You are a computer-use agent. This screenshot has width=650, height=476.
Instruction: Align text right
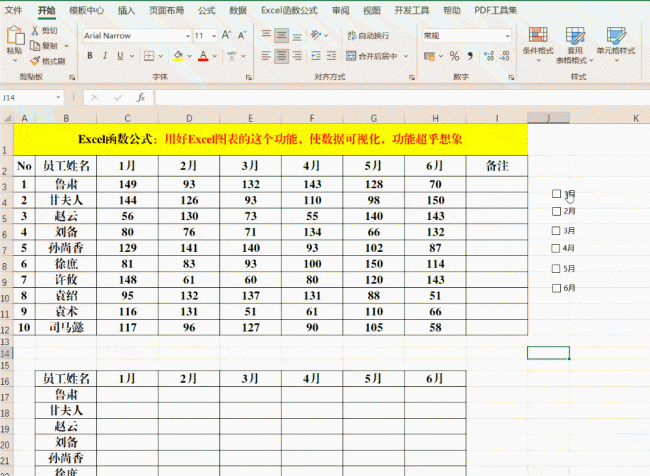pyautogui.click(x=297, y=56)
